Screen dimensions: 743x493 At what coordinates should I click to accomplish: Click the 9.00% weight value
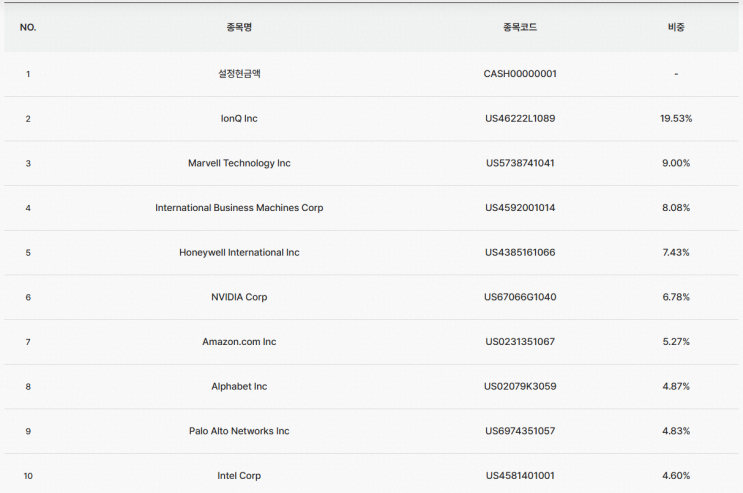[676, 163]
